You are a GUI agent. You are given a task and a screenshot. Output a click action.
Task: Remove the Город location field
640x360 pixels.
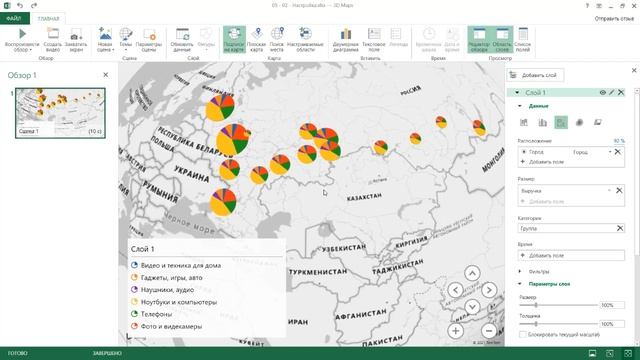[x=618, y=152]
